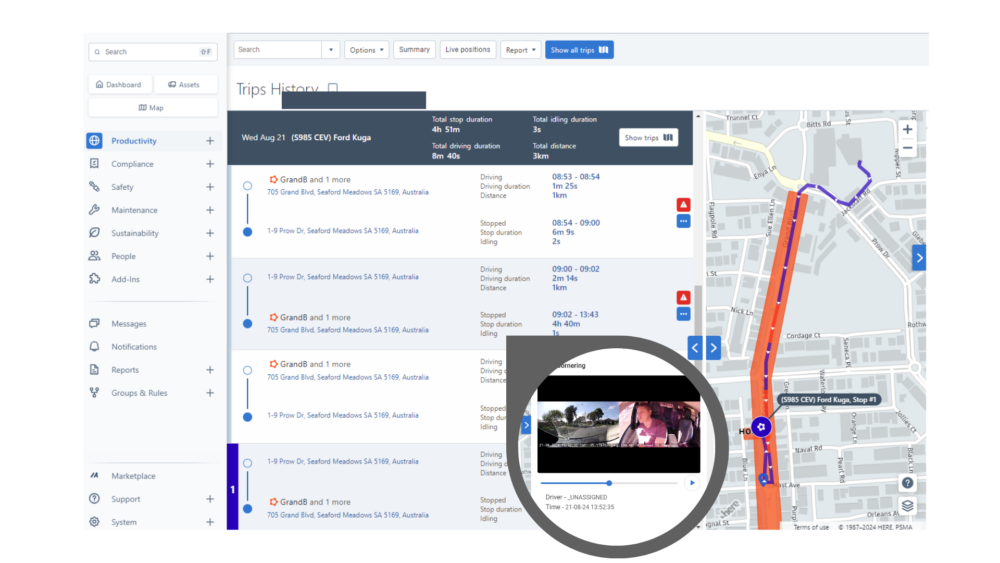Click the Ford Kuga stop marker on map
The height and width of the screenshot is (563, 1000).
761,428
